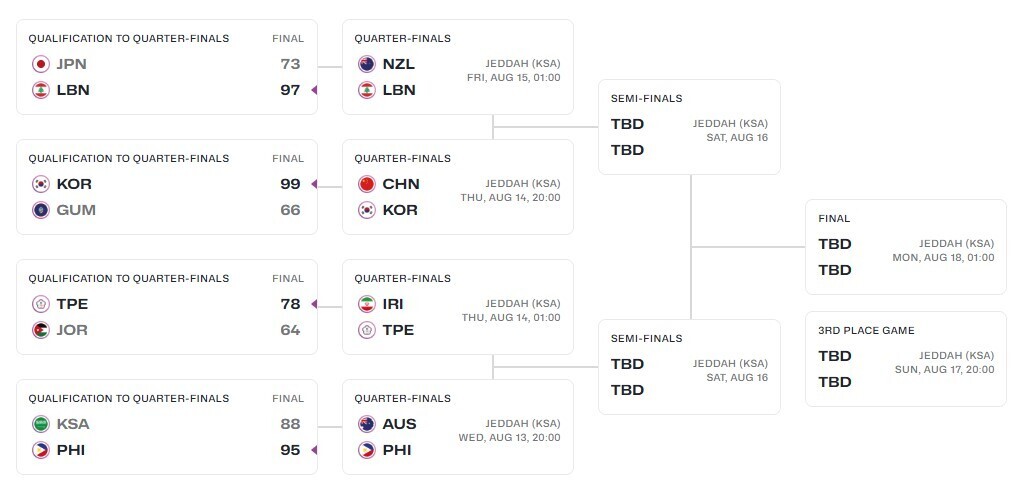This screenshot has width=1024, height=503.
Task: Click the winner arrow beside KOR score 99
Action: click(x=314, y=184)
